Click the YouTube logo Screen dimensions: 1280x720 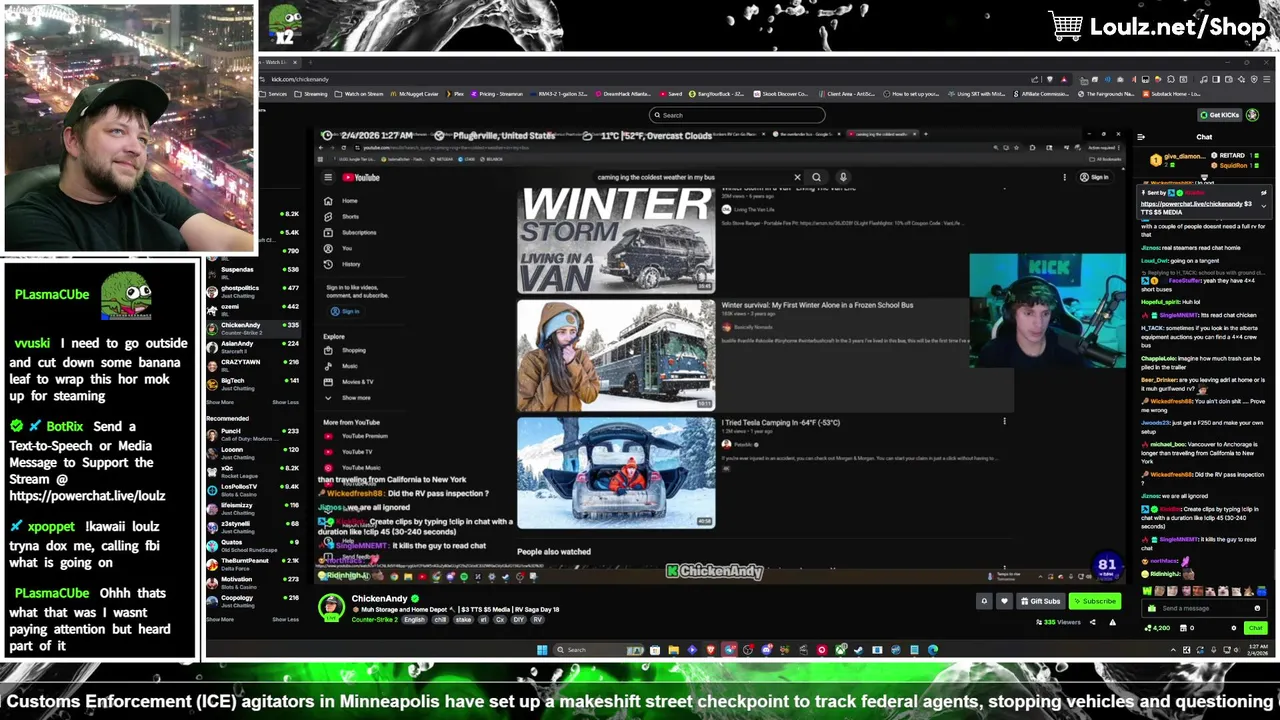click(x=362, y=178)
